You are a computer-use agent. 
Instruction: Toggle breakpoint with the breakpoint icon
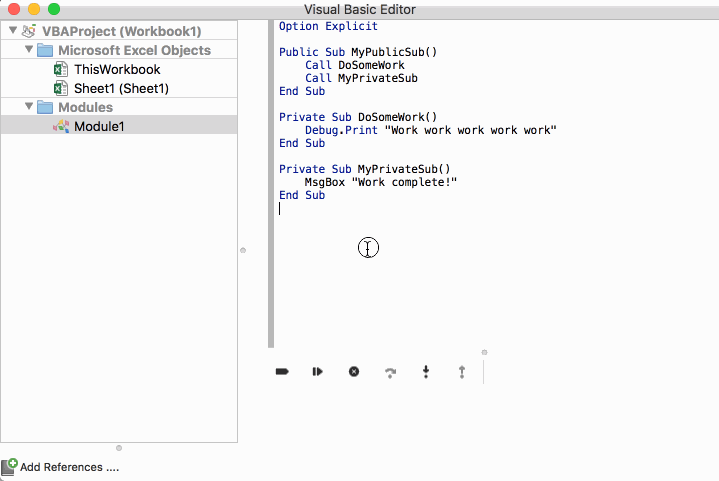click(x=282, y=371)
